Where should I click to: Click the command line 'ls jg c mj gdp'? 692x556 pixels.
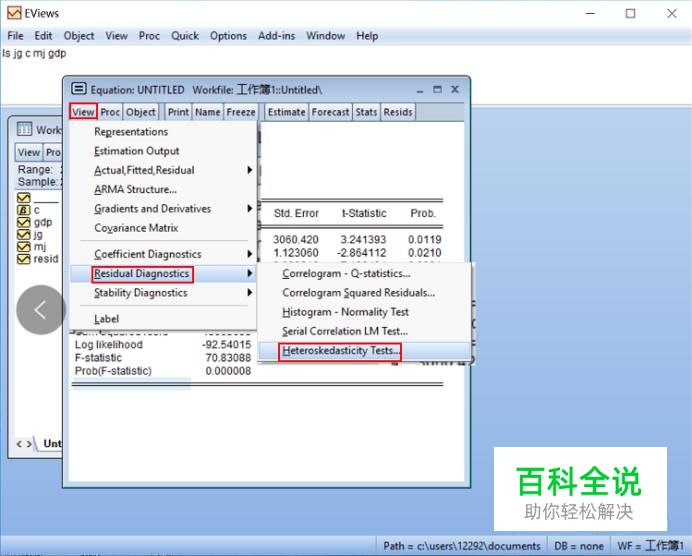pos(34,53)
